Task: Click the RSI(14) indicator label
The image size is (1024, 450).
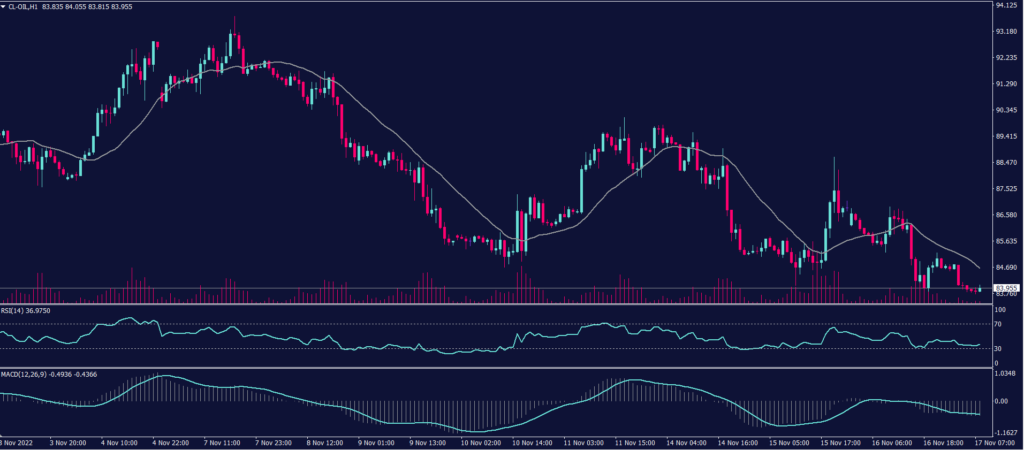Action: (x=19, y=311)
